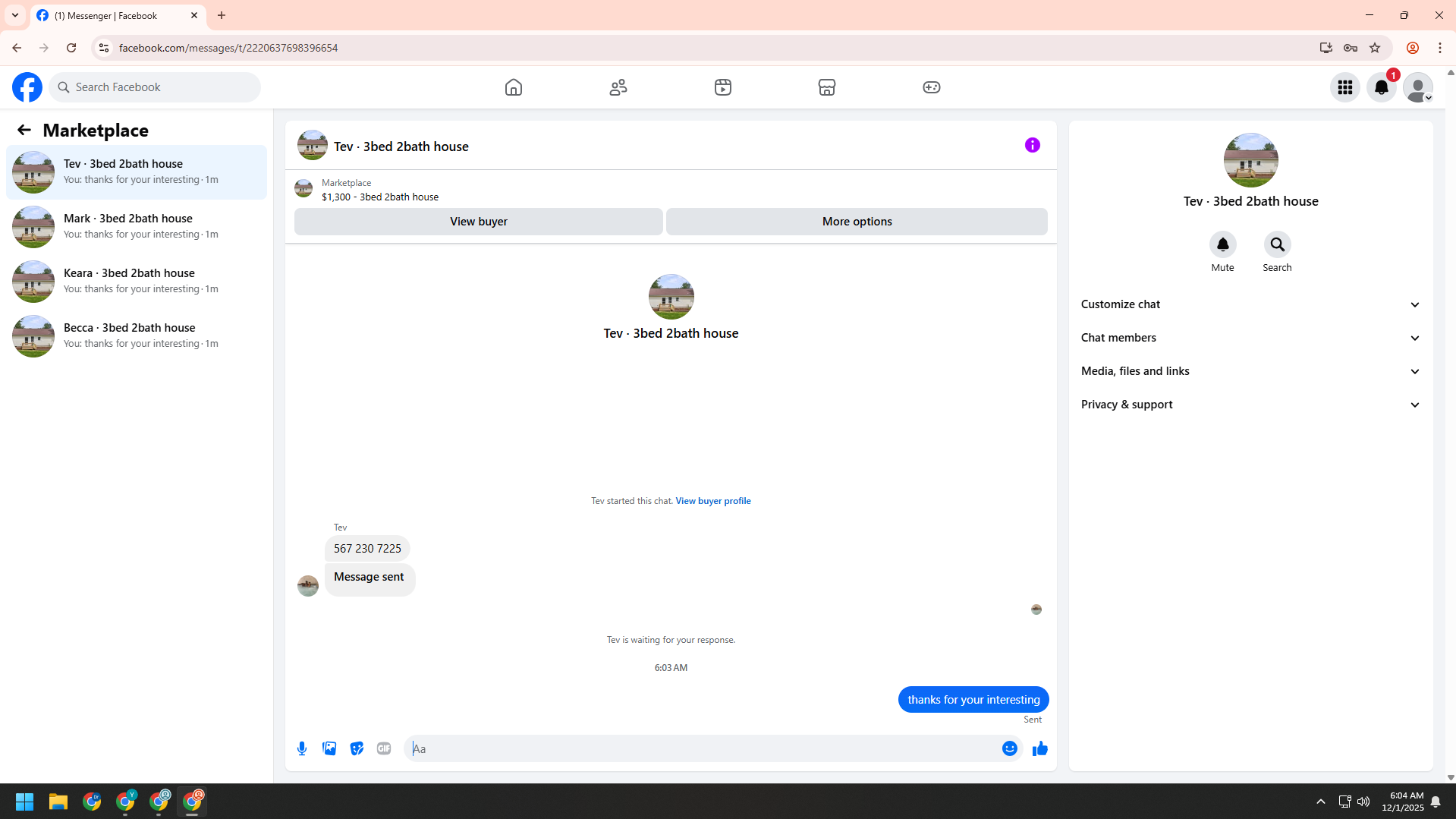Choose a GIF icon

point(384,749)
